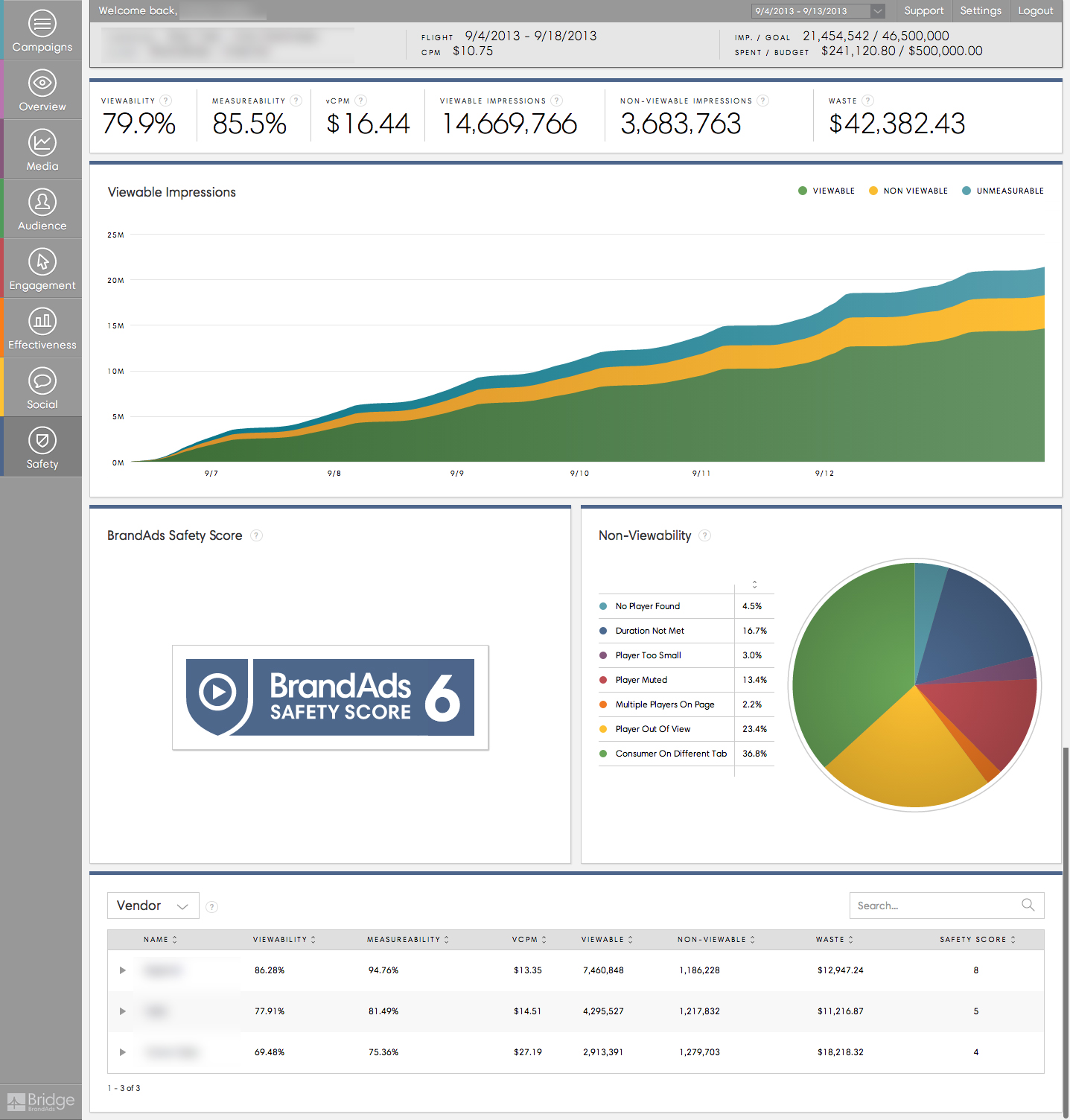The width and height of the screenshot is (1070, 1120).
Task: Open the Campaigns sidebar icon
Action: pos(42,25)
